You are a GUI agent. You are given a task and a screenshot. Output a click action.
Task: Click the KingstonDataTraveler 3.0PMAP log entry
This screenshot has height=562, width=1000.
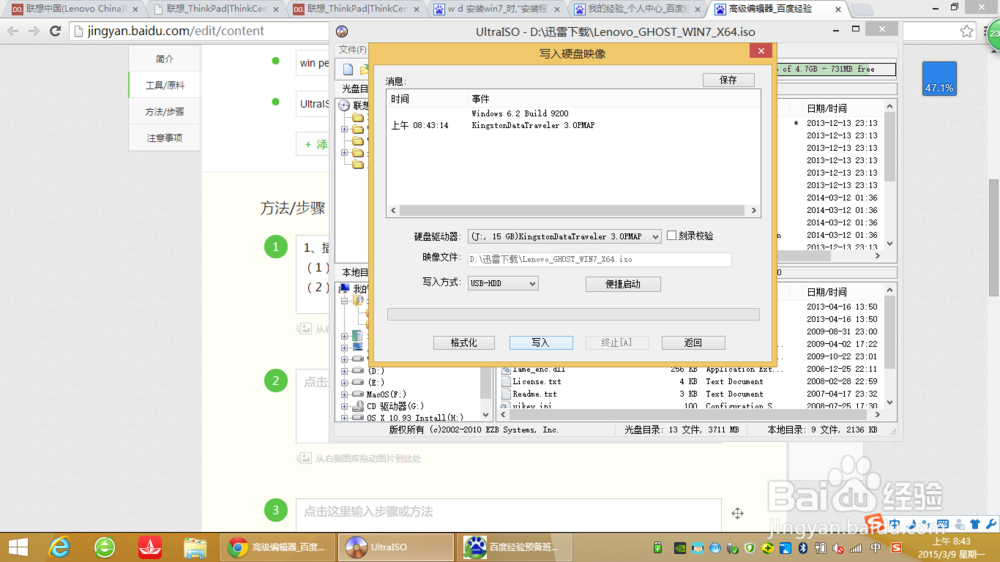[533, 126]
